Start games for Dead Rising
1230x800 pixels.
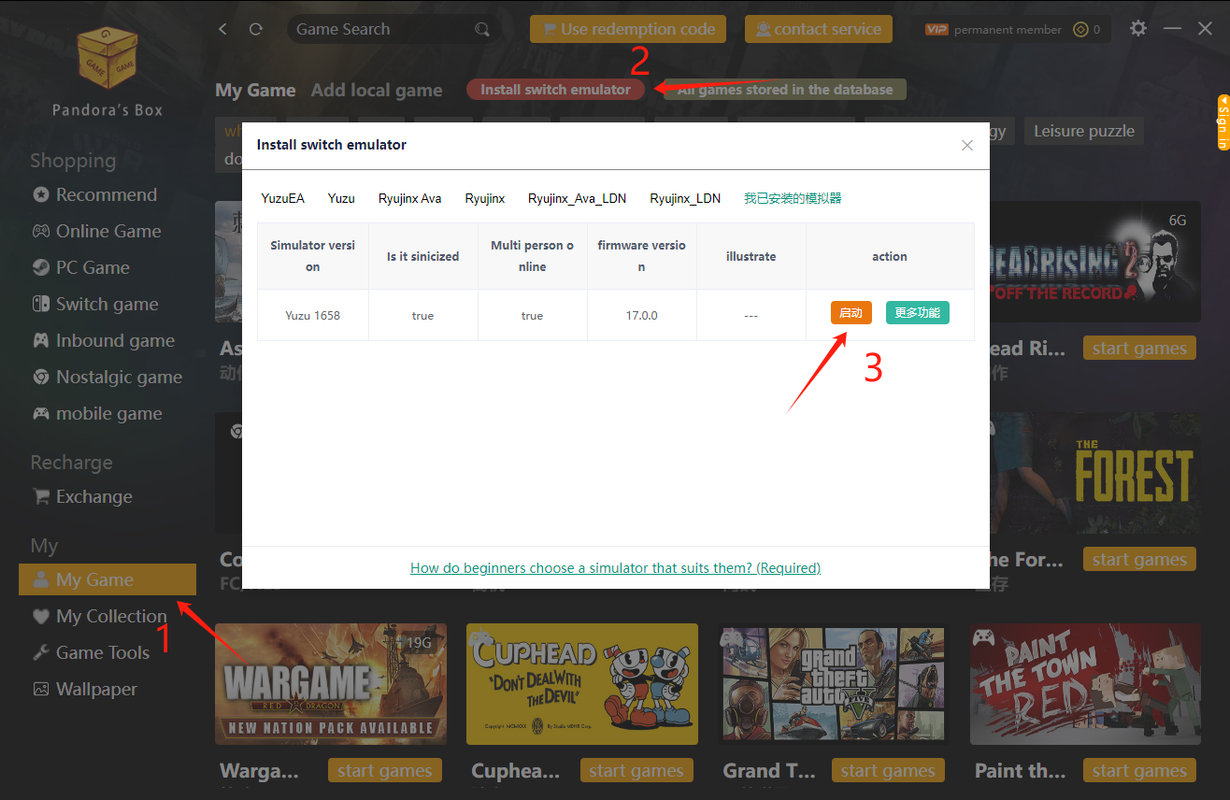tap(1139, 348)
